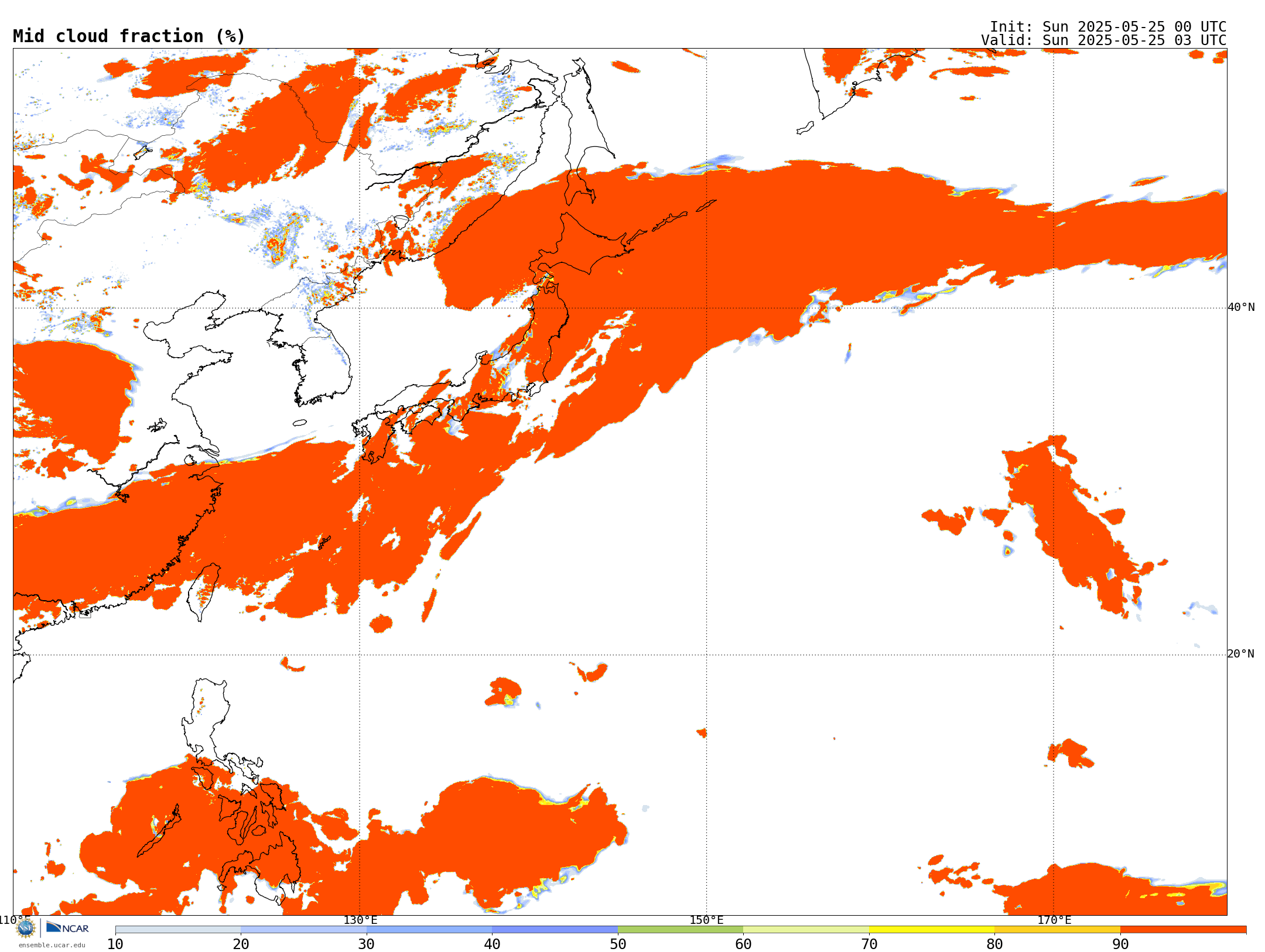Viewport: 1265px width, 952px height.
Task: Click the 60-70 pale yellow-green colorbar segment
Action: (x=806, y=930)
